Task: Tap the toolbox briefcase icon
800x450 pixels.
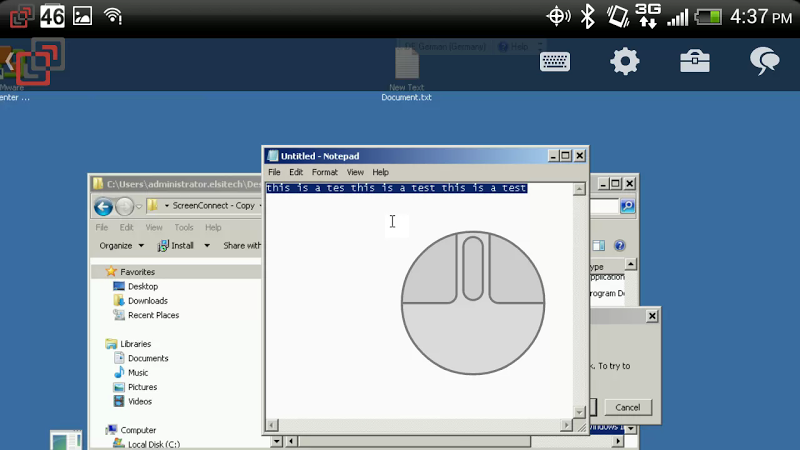Action: point(695,61)
